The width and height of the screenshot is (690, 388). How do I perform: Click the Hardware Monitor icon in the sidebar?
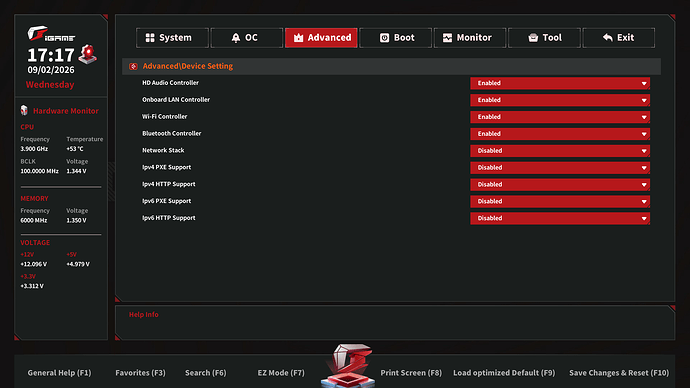click(24, 110)
